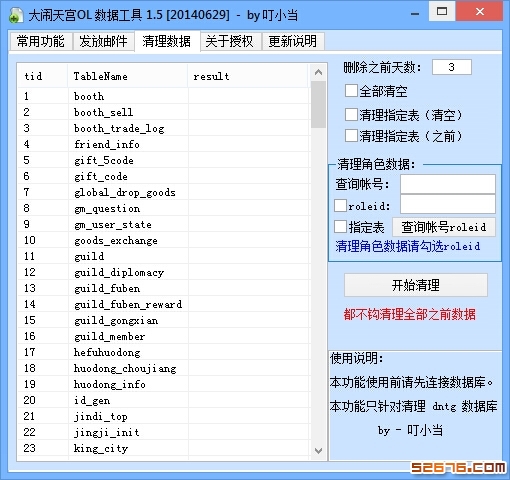The width and height of the screenshot is (510, 480).
Task: Click the scroll down arrow of the table list
Action: click(x=318, y=451)
